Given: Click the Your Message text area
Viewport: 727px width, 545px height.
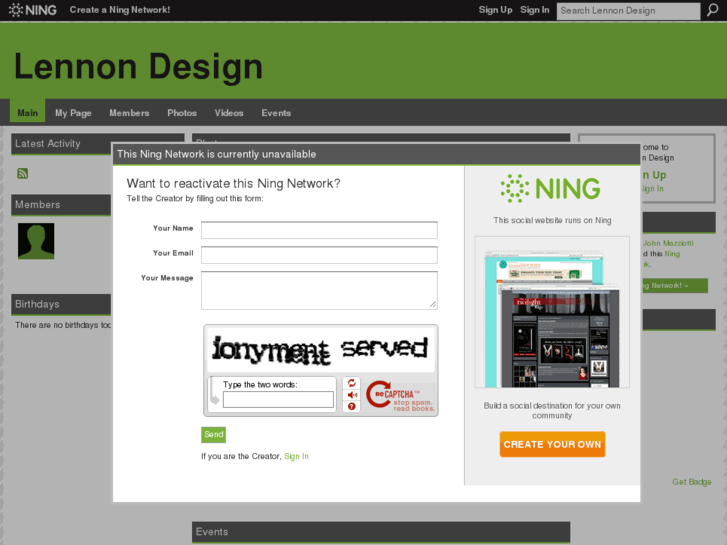Looking at the screenshot, I should point(319,290).
